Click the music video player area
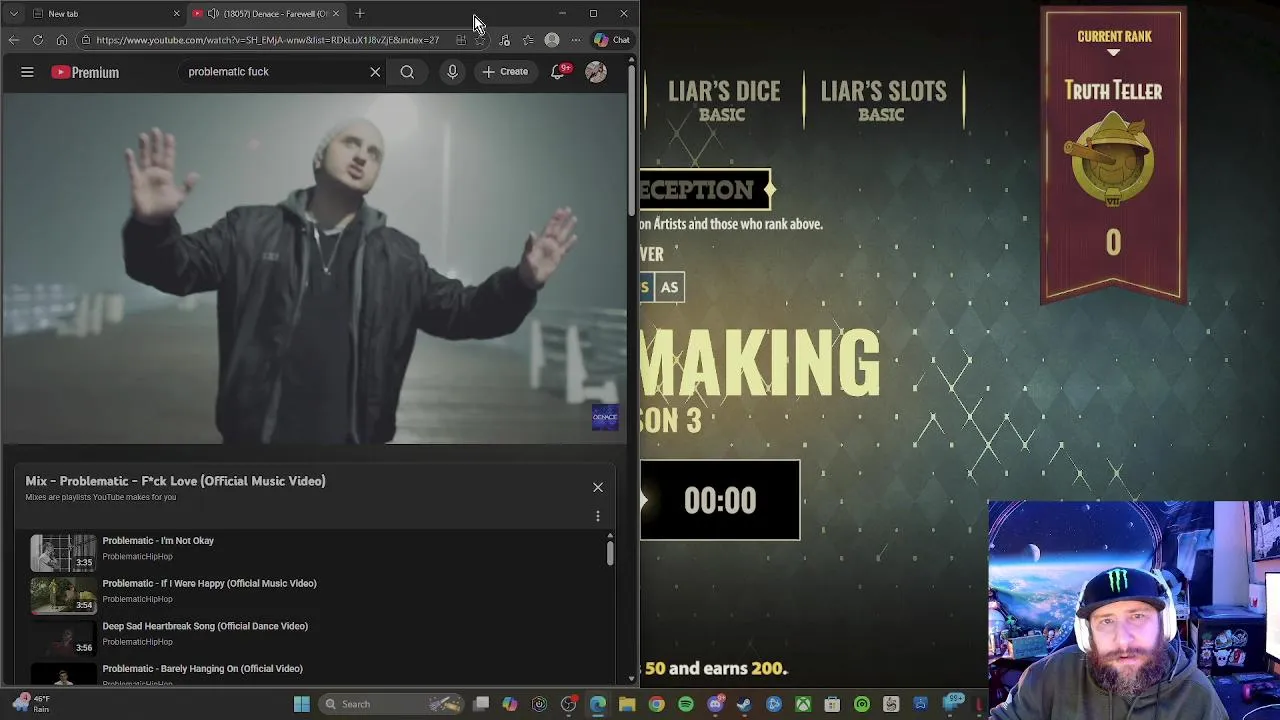Screen dimensions: 1280x720 314,268
